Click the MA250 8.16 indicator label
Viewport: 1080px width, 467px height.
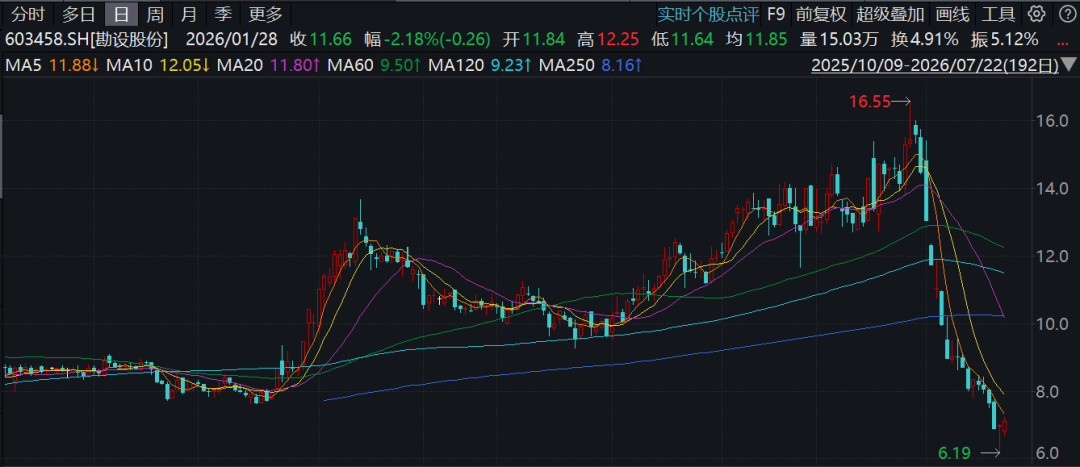click(591, 66)
